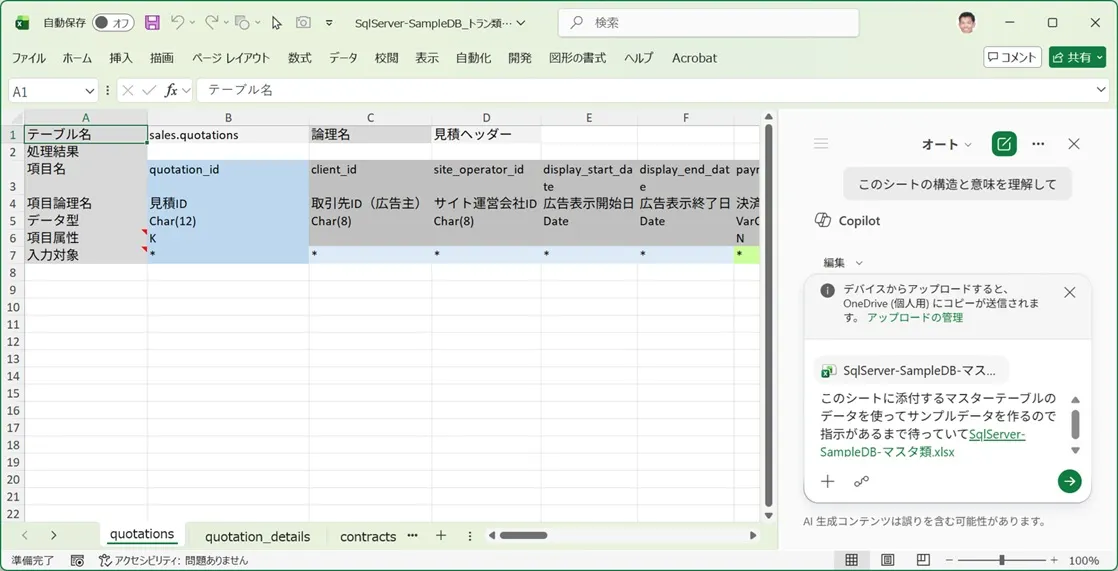Click the Save icon in title bar
The height and width of the screenshot is (571, 1118).
tap(152, 23)
